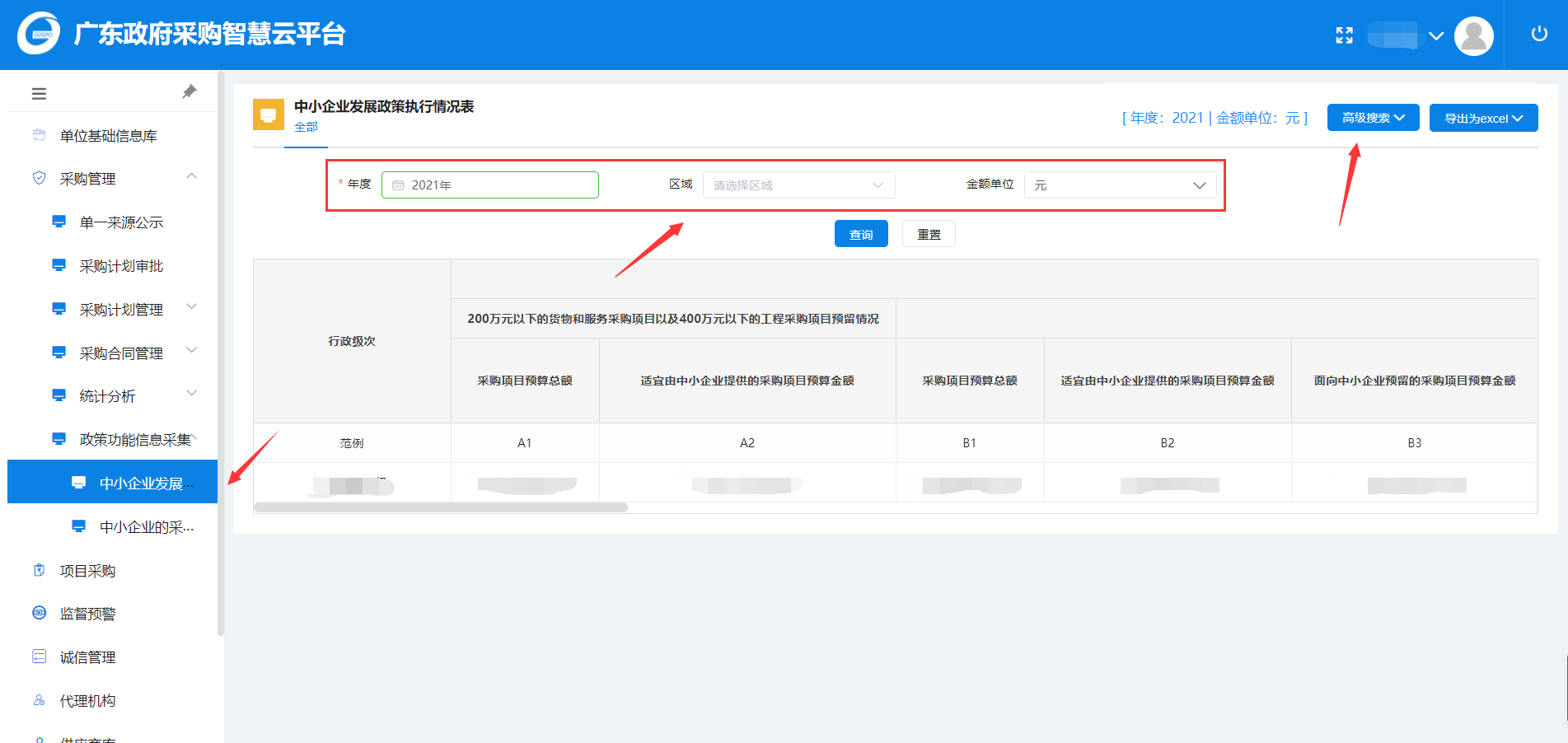Click the 项目采购 clipboard icon
The width and height of the screenshot is (1568, 743).
(x=39, y=570)
